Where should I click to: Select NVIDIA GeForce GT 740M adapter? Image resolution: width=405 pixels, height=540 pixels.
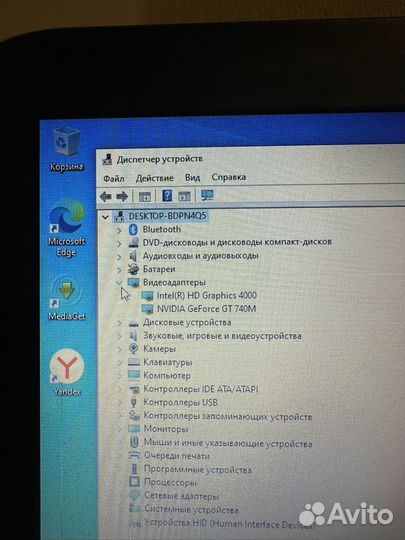tap(206, 309)
